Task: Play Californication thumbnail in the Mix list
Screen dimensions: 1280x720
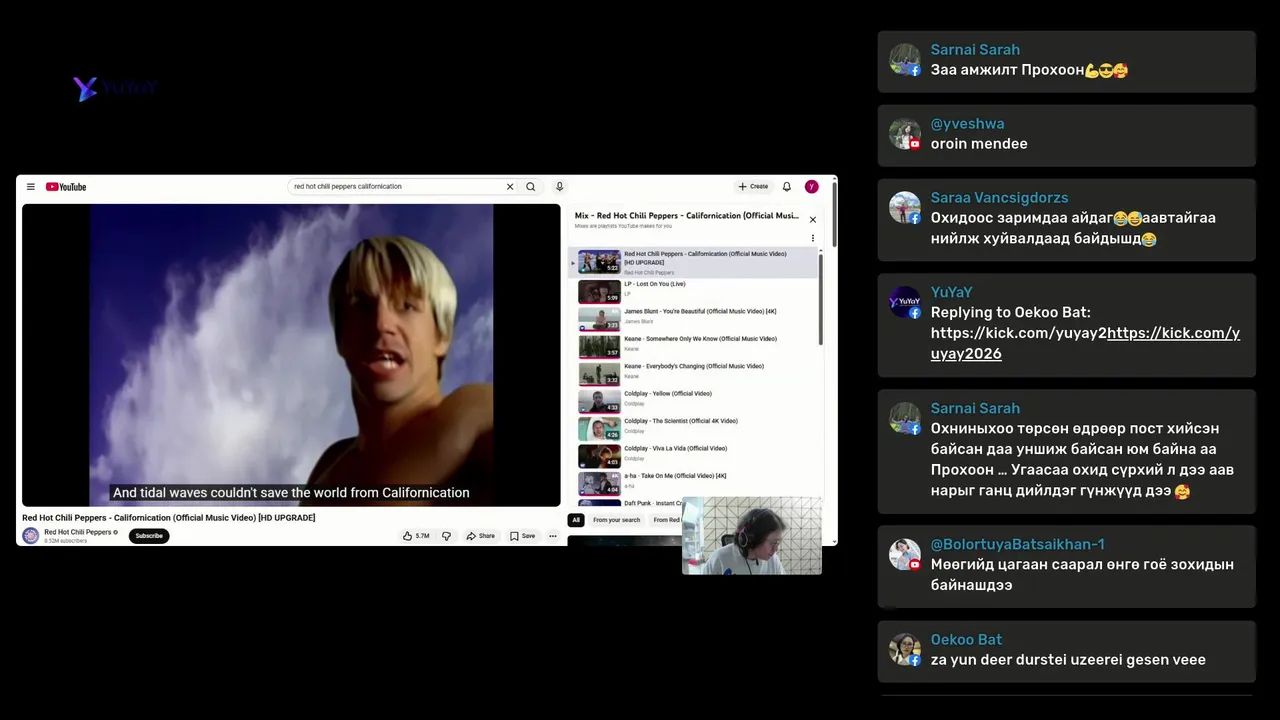Action: tap(599, 262)
